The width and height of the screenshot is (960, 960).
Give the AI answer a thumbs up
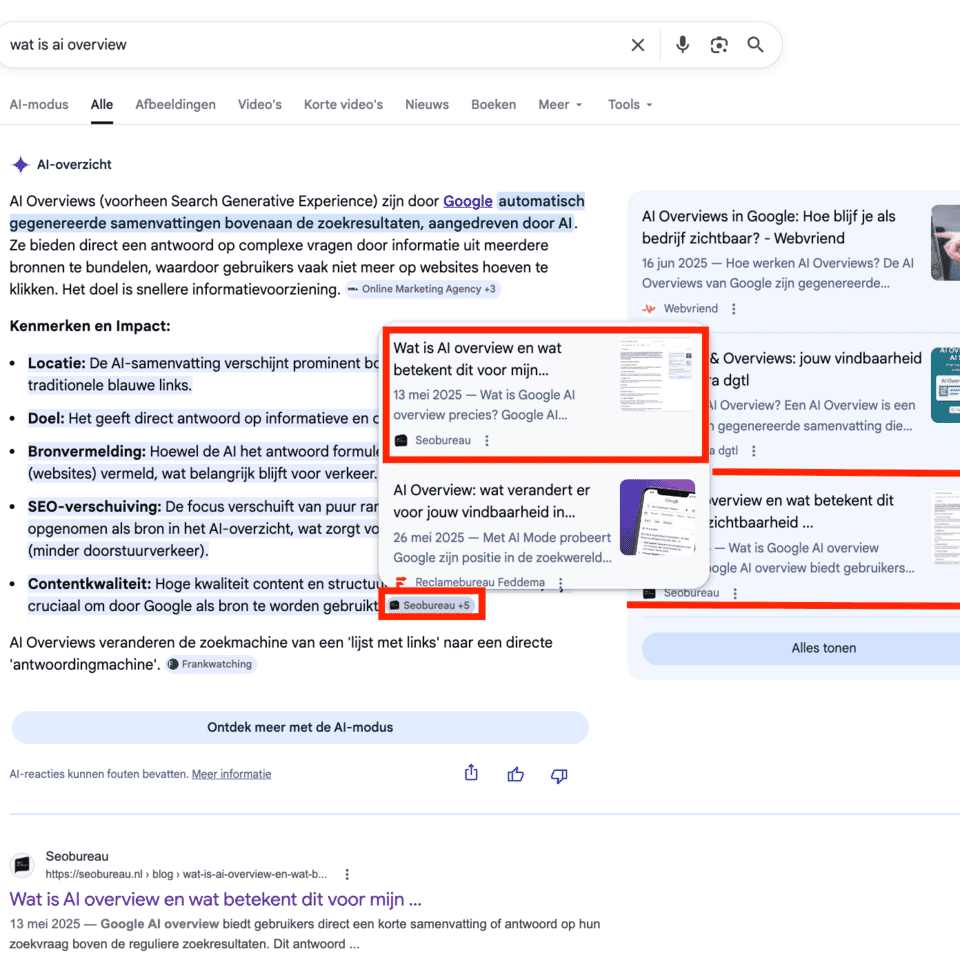[515, 773]
